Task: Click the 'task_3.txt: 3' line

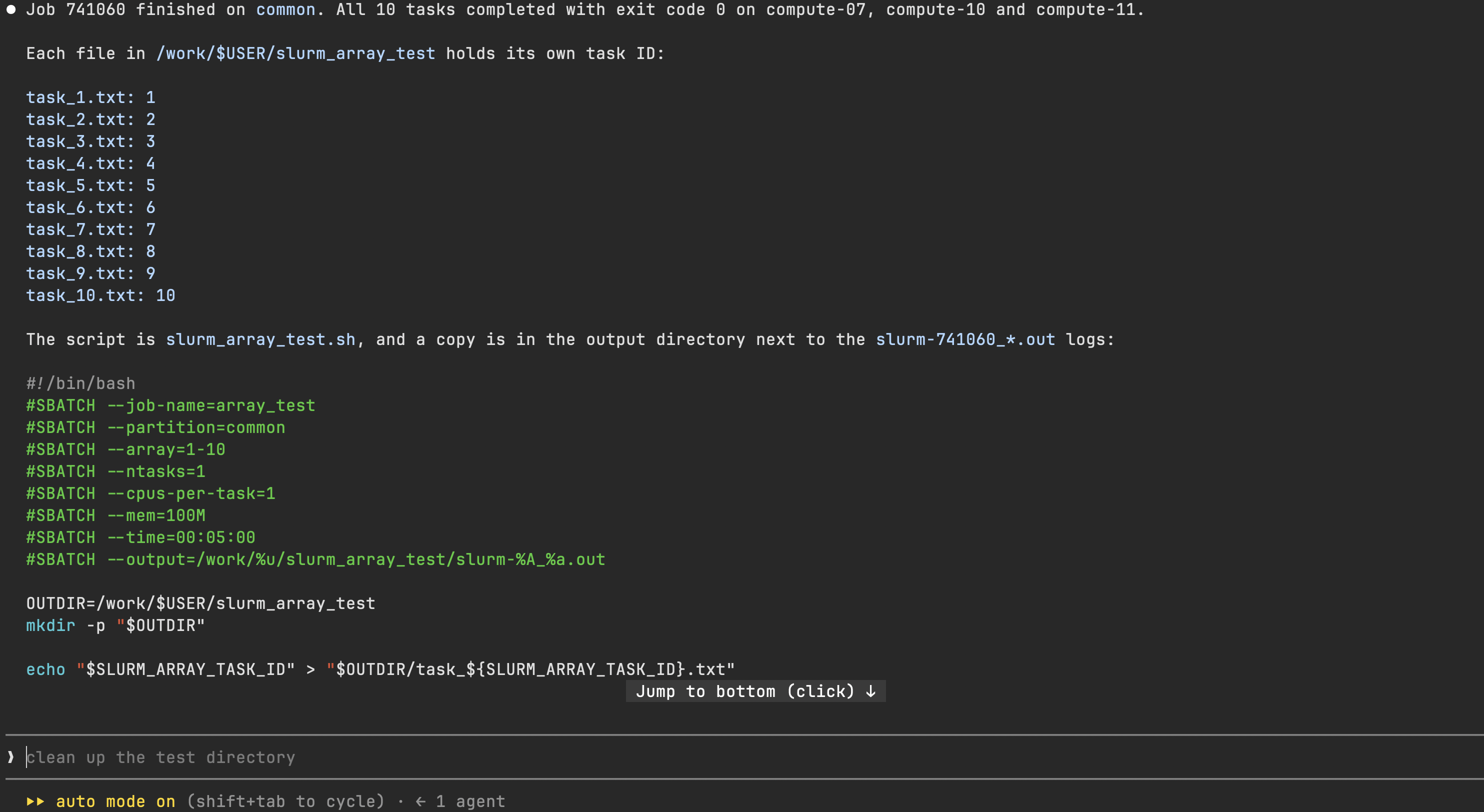Action: coord(91,141)
